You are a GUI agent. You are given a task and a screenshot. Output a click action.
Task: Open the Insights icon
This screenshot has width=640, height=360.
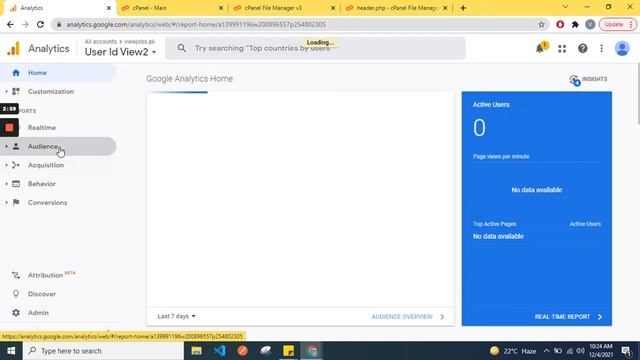point(575,80)
